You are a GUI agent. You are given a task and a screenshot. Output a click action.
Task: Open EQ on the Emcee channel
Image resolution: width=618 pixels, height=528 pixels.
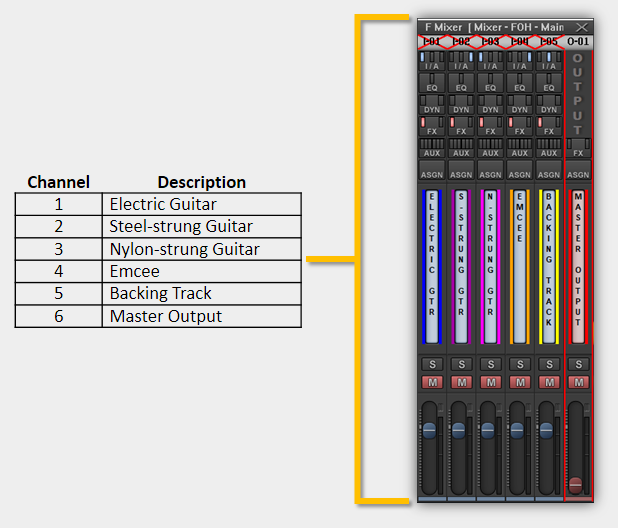pos(519,88)
